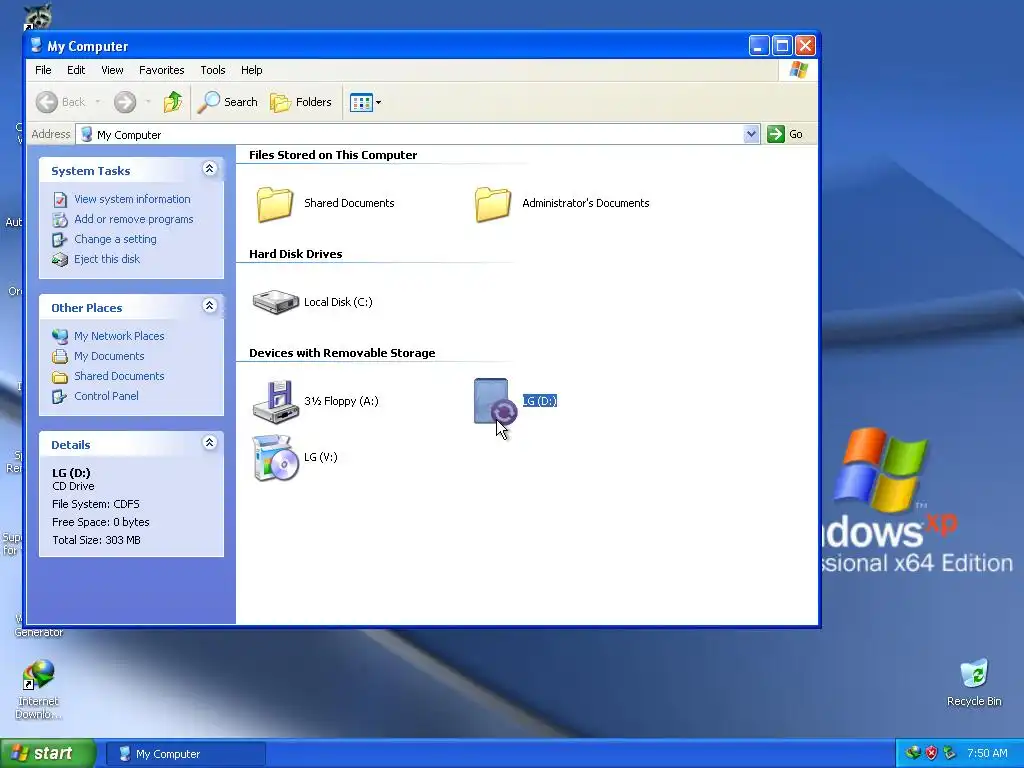The height and width of the screenshot is (768, 1024).
Task: Click Change a setting link
Action: (x=116, y=239)
